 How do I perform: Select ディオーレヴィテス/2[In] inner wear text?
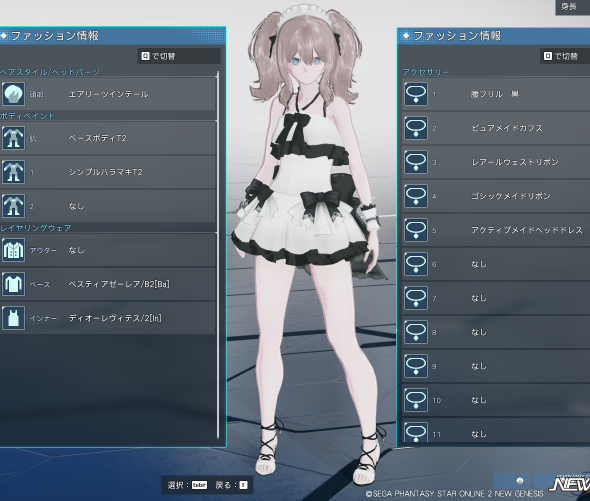coord(115,318)
